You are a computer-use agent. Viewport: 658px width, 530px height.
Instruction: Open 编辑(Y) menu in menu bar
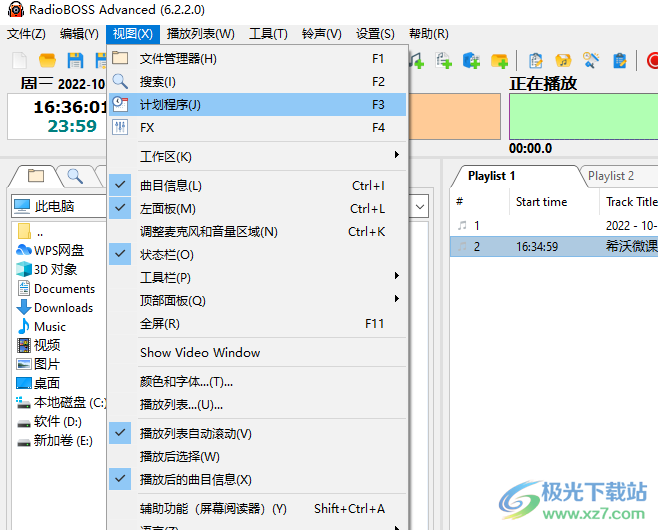[x=79, y=34]
